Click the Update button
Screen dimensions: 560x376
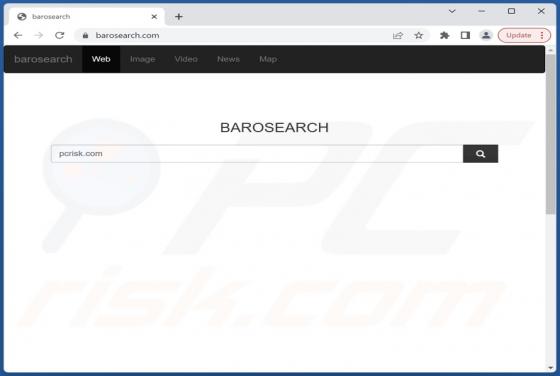(x=519, y=35)
